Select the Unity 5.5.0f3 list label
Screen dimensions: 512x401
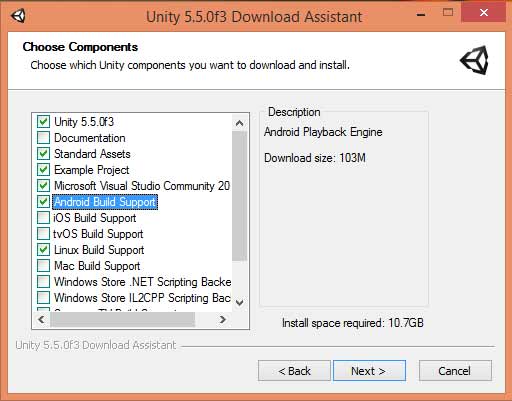(x=84, y=122)
